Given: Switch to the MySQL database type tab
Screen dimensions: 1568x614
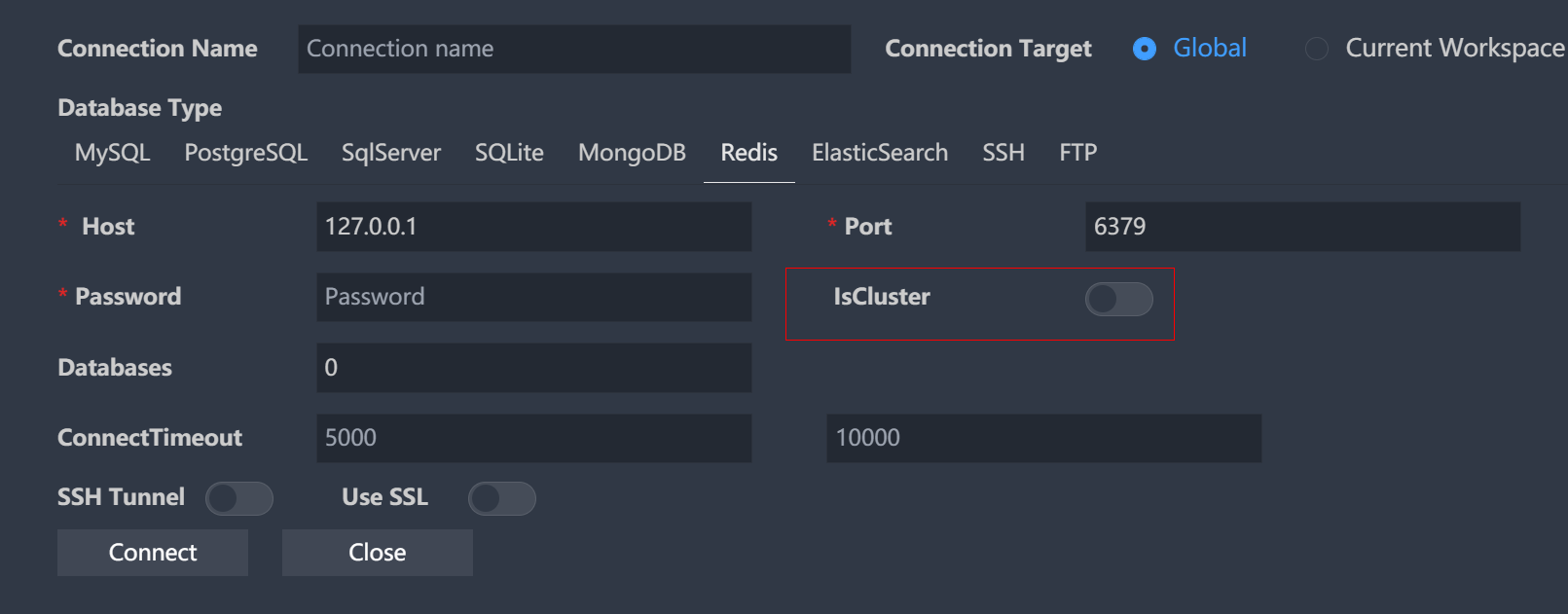Looking at the screenshot, I should click(x=111, y=153).
